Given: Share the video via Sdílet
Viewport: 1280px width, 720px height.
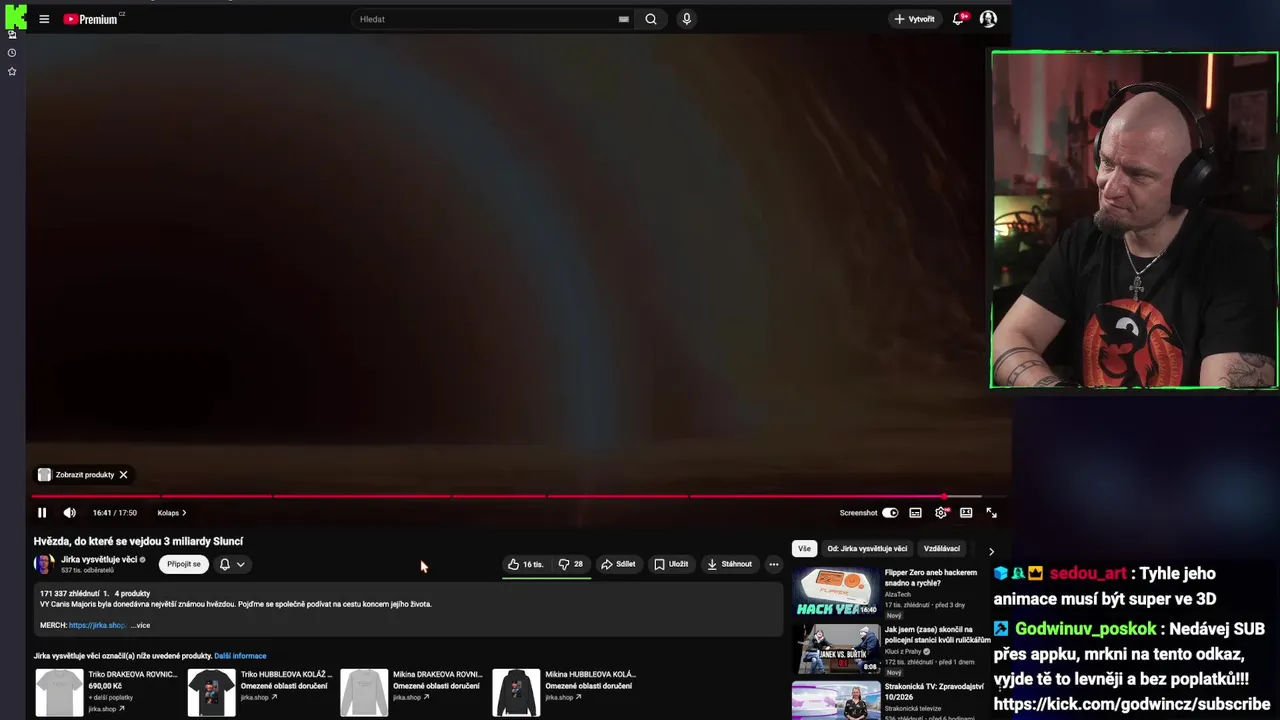Looking at the screenshot, I should pos(618,564).
